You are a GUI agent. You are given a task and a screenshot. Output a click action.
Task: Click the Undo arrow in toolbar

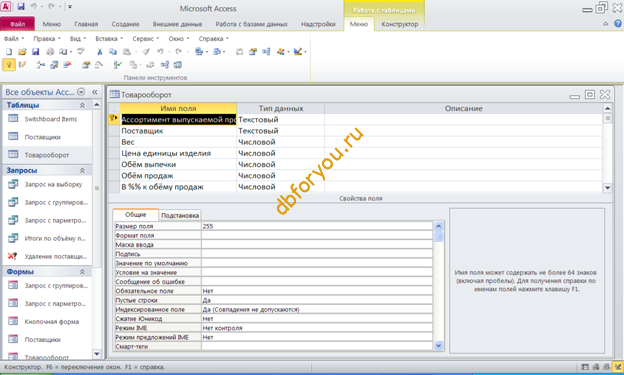(x=160, y=52)
